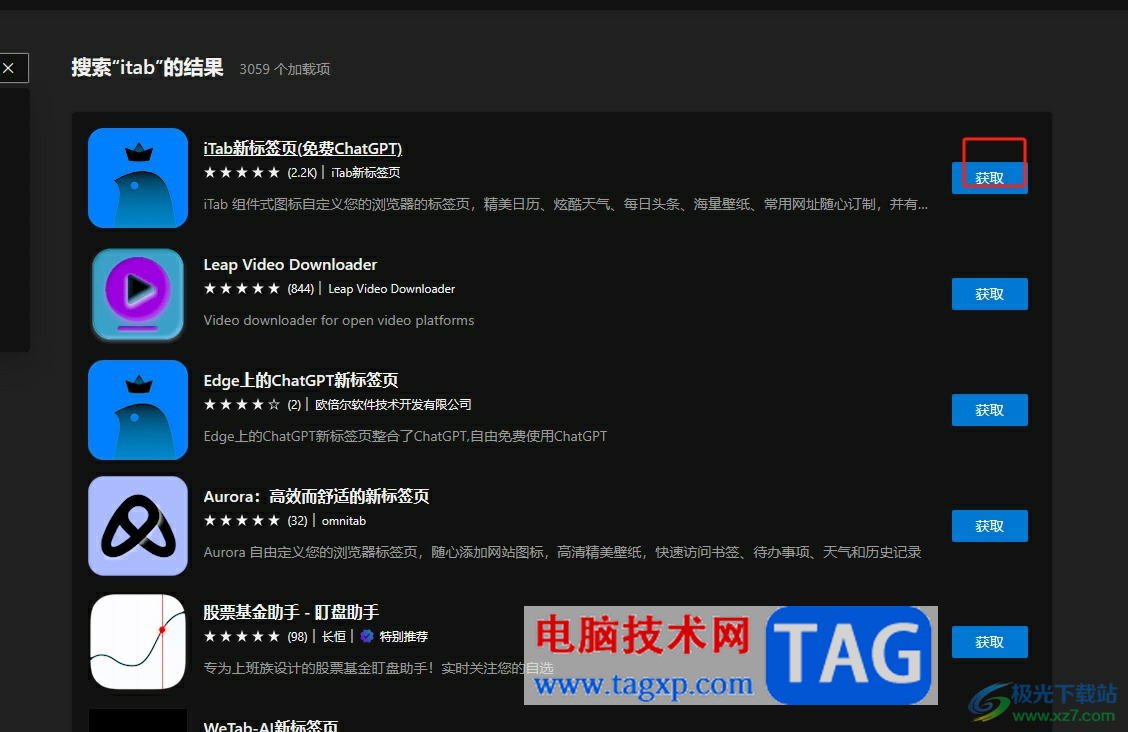Click 获取 for Aurora extension
The width and height of the screenshot is (1128, 732).
click(989, 526)
